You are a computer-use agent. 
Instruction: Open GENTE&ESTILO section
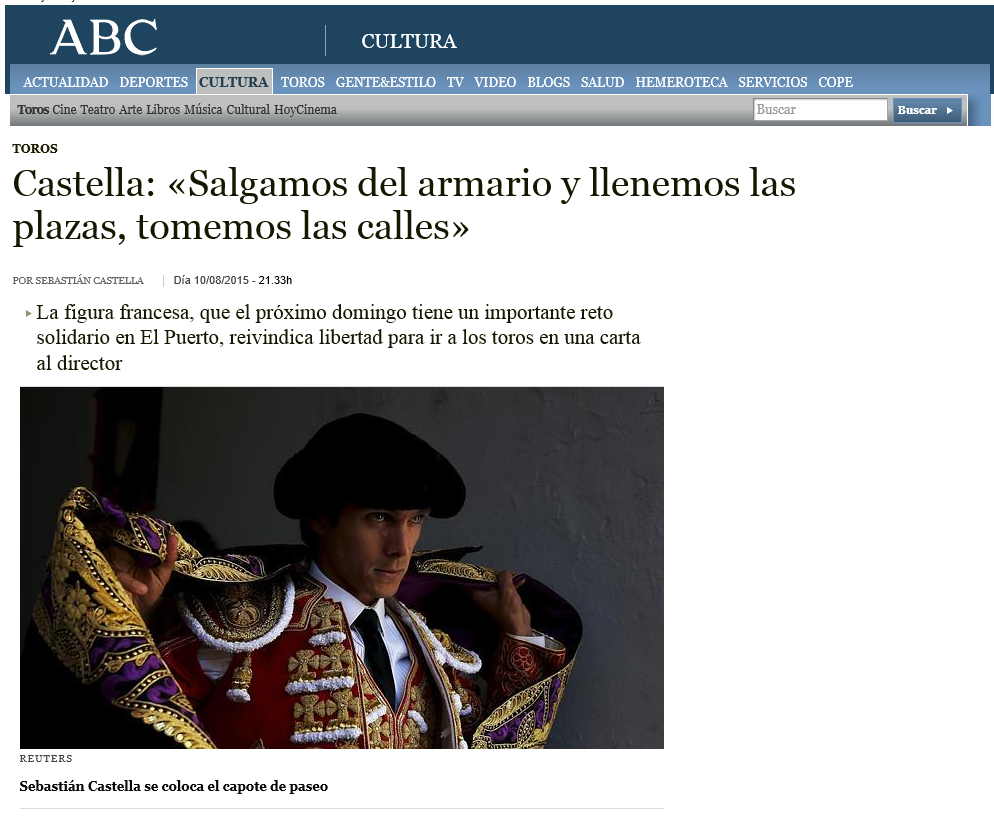pos(385,82)
